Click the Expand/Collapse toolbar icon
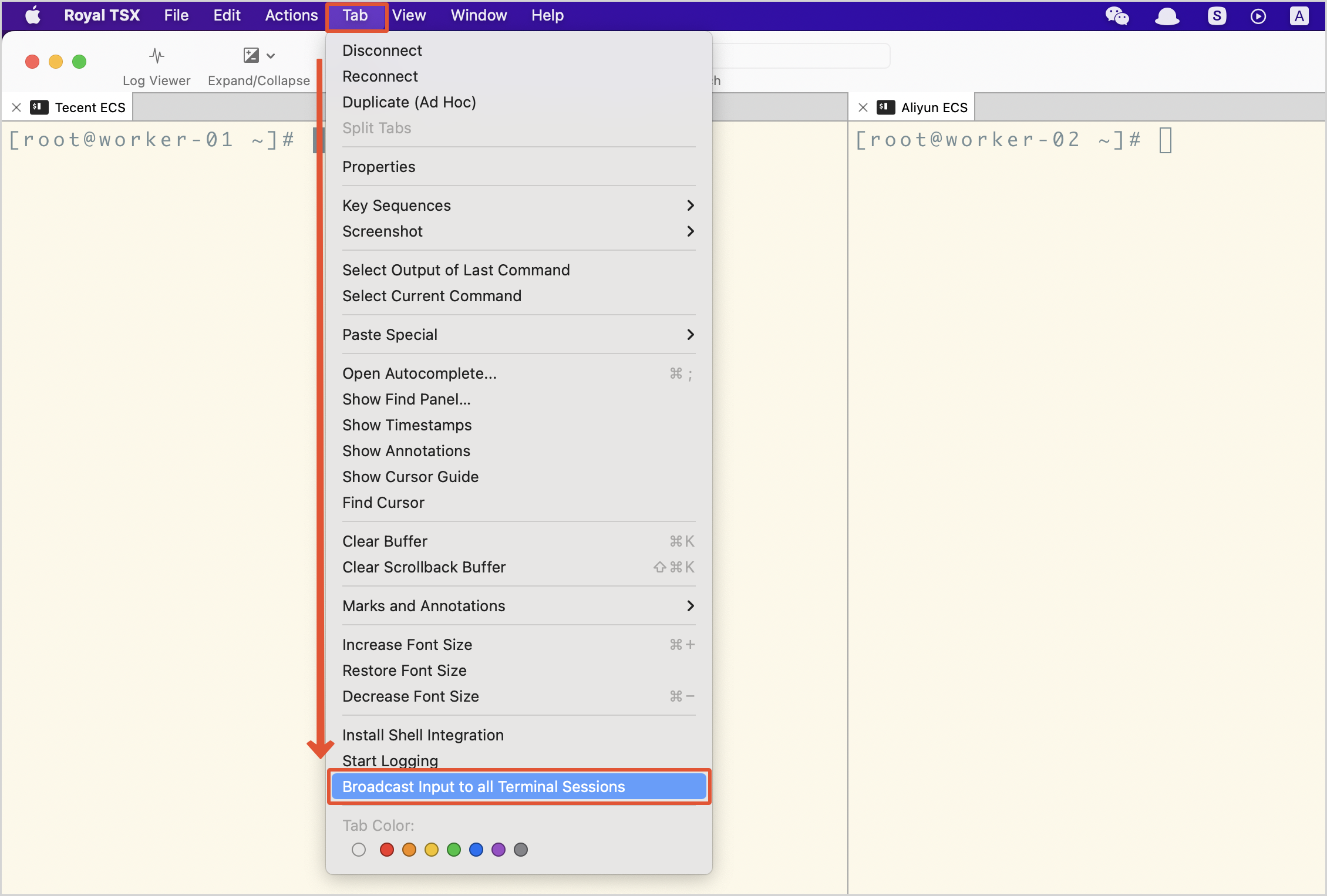The image size is (1327, 896). point(251,56)
